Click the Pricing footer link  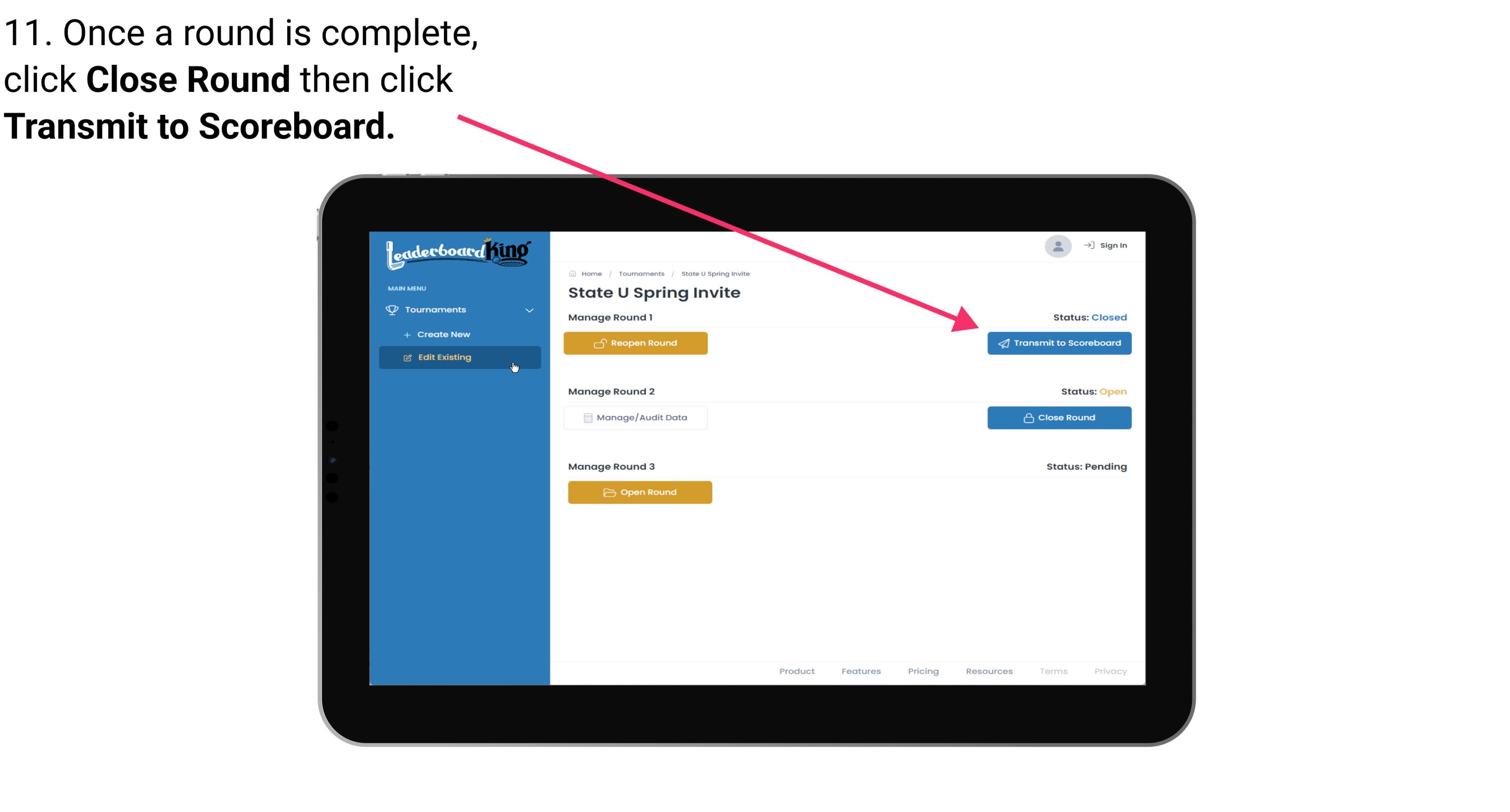point(922,670)
